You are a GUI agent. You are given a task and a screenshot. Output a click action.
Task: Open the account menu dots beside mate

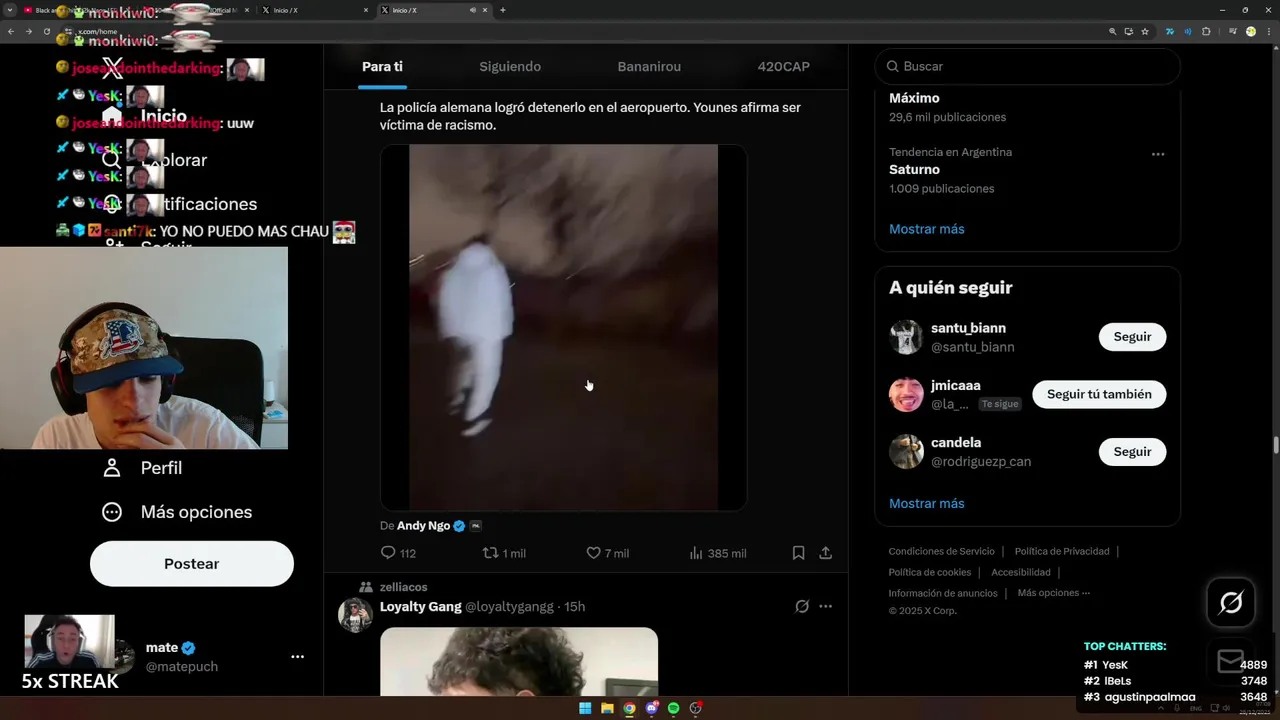(x=297, y=657)
